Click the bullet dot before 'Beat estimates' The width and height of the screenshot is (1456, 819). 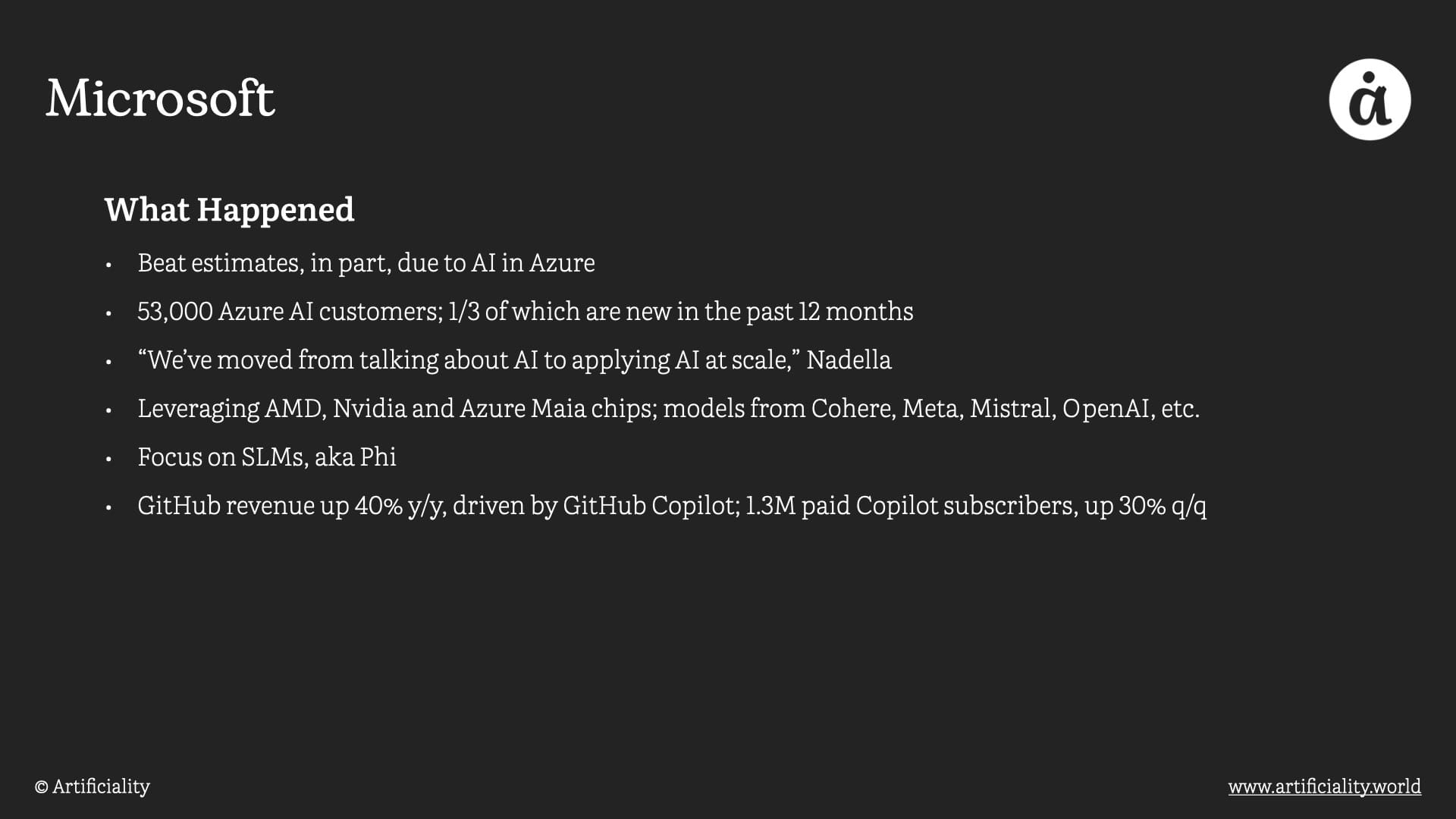tap(109, 265)
